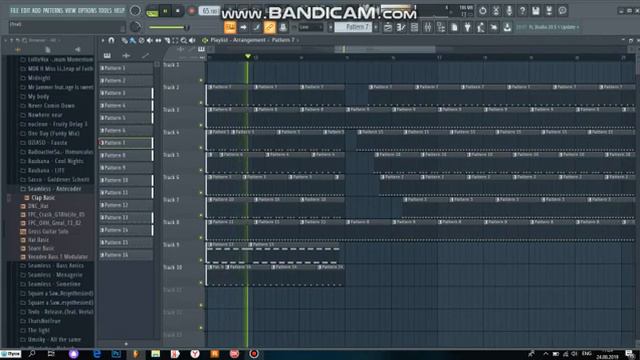Select Pattern 4 in pattern picker
The height and width of the screenshot is (360, 640).
pos(126,105)
